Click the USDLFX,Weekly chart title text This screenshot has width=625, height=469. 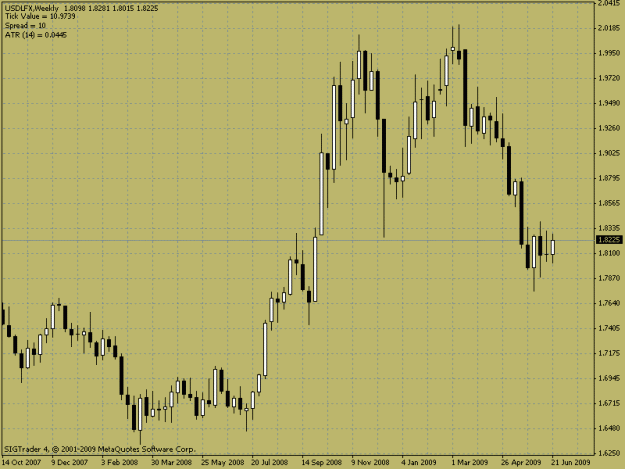click(x=32, y=8)
